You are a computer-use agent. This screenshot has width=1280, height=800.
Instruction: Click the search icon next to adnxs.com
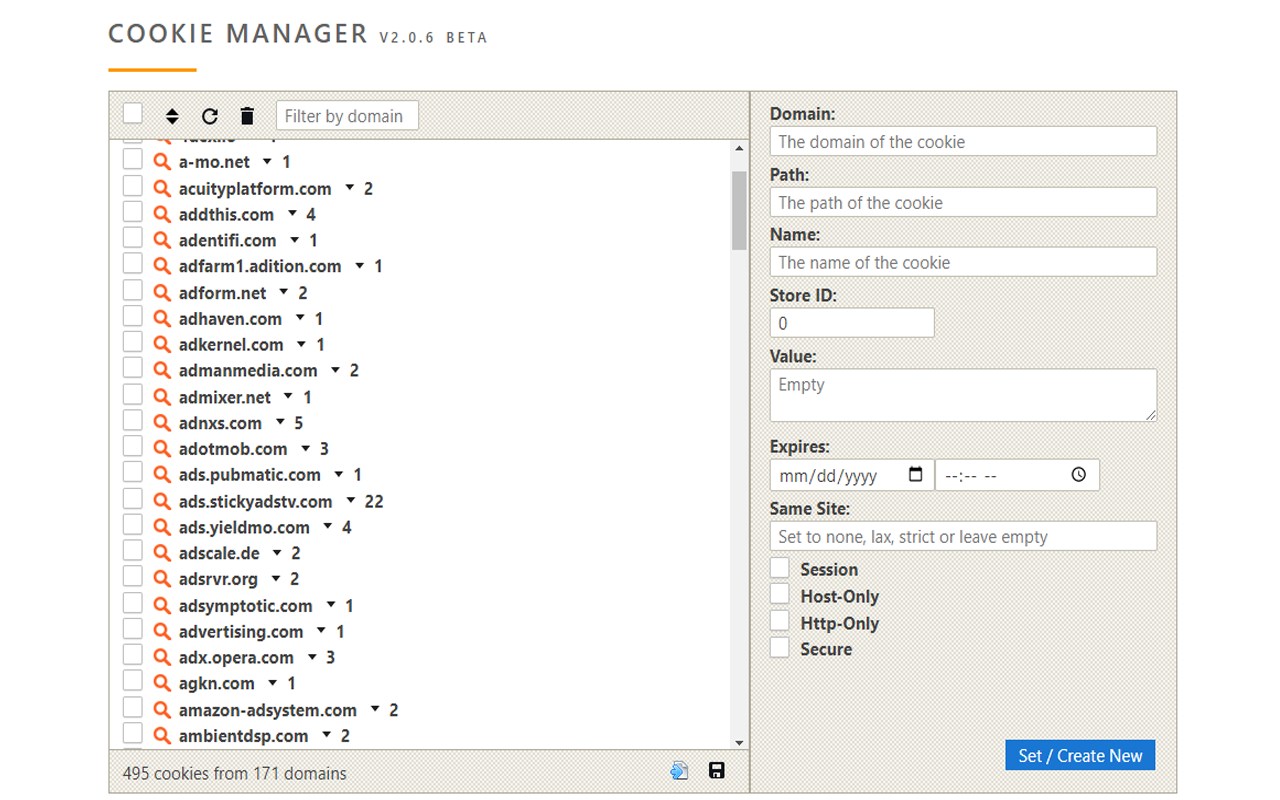(162, 423)
